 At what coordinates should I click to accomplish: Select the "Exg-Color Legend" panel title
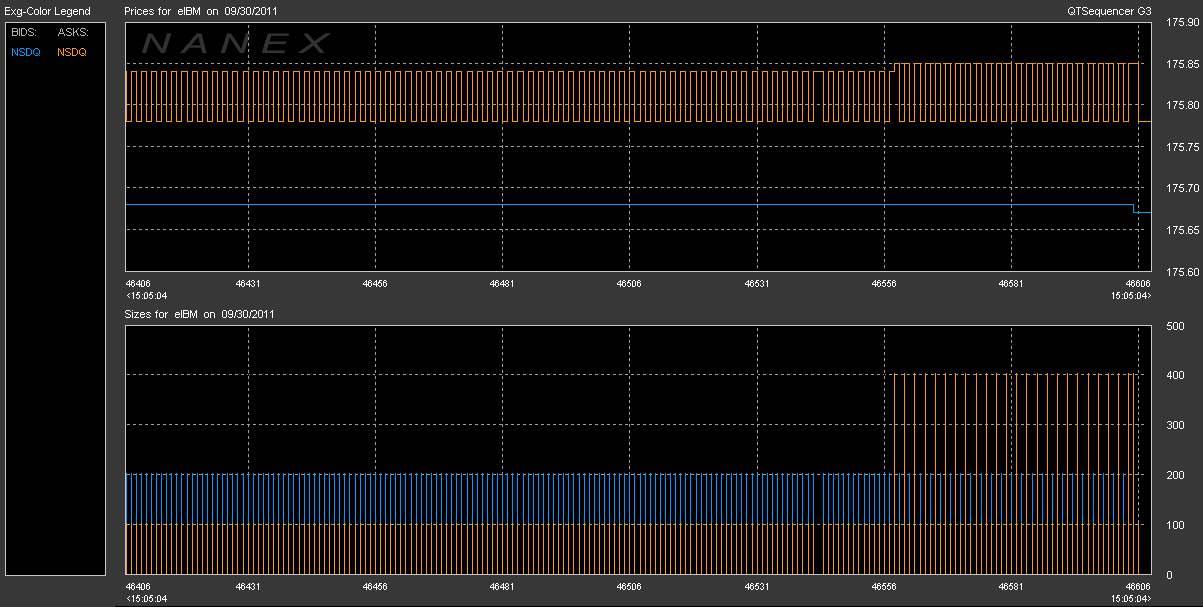click(47, 11)
